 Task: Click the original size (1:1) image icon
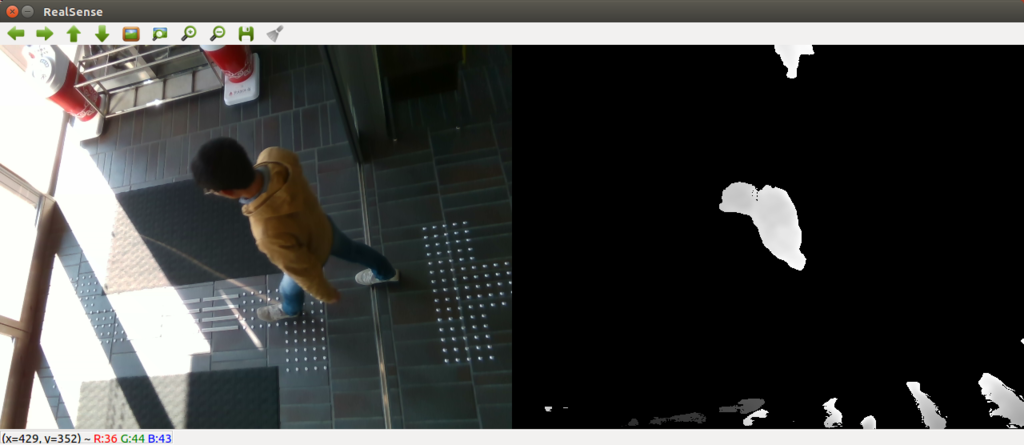click(131, 34)
